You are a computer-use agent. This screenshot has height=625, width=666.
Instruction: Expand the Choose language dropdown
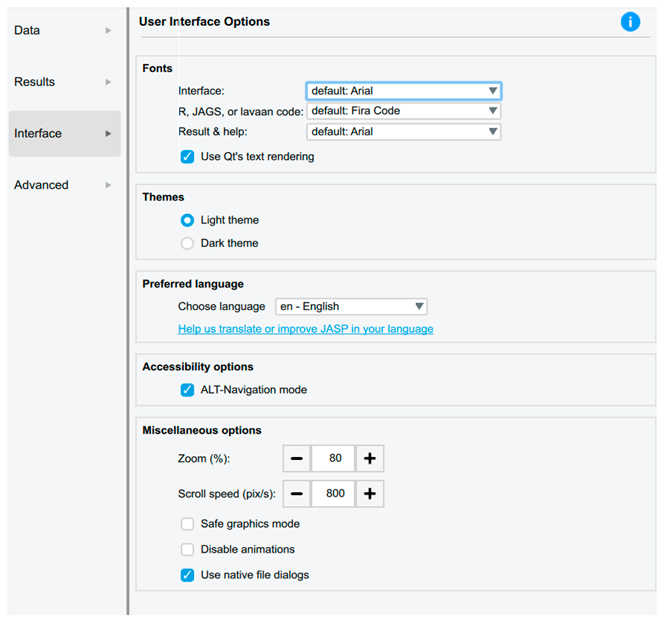[x=351, y=307]
